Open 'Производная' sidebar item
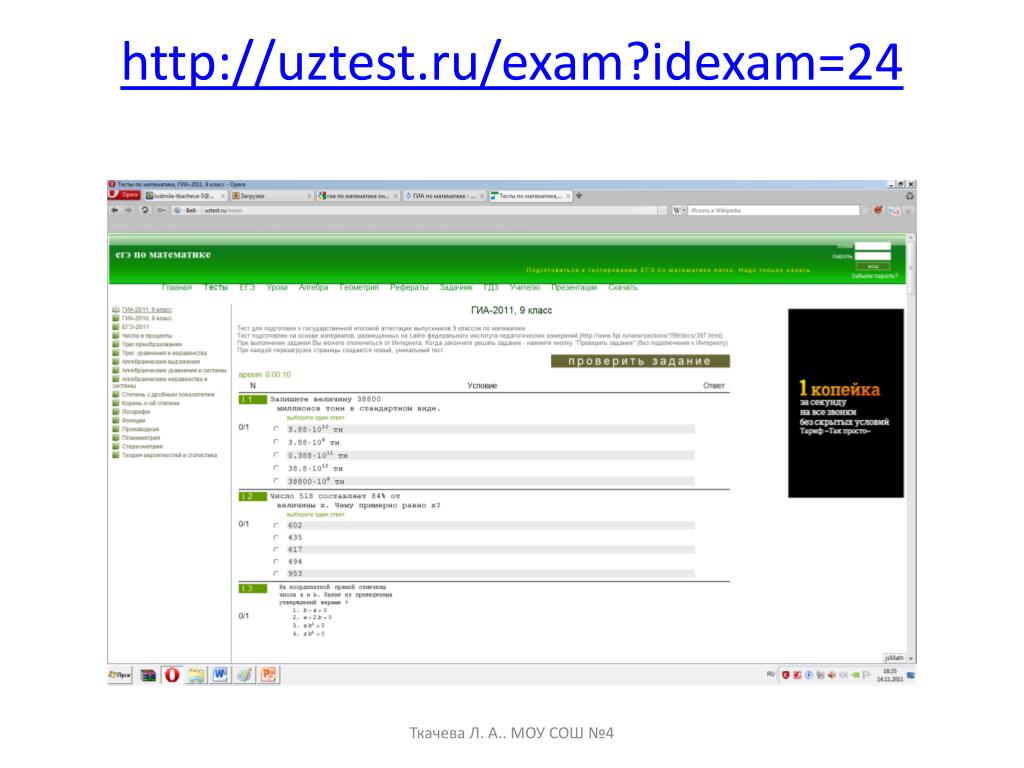 140,430
